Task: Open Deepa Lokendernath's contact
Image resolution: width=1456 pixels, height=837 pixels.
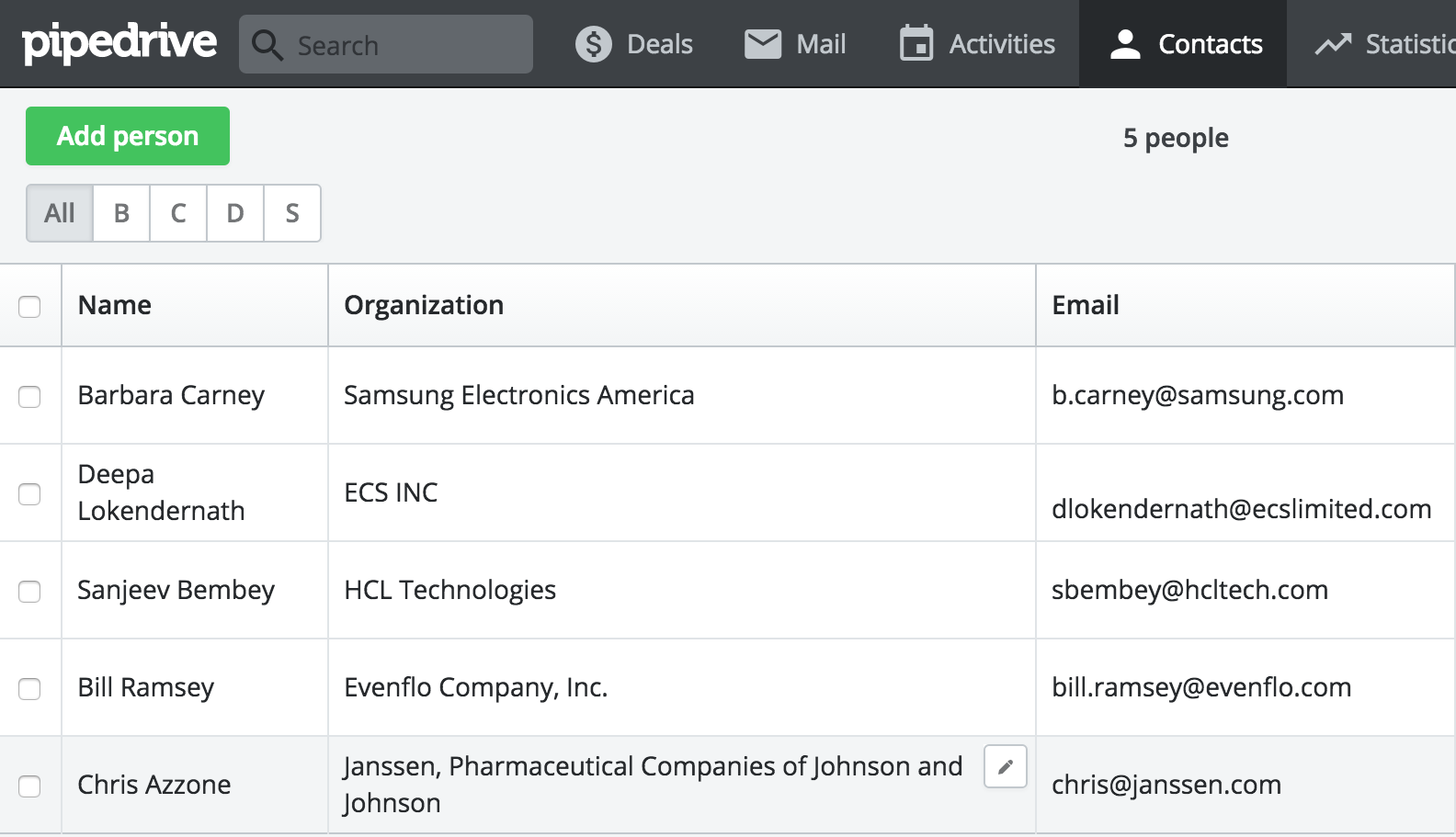Action: [161, 492]
